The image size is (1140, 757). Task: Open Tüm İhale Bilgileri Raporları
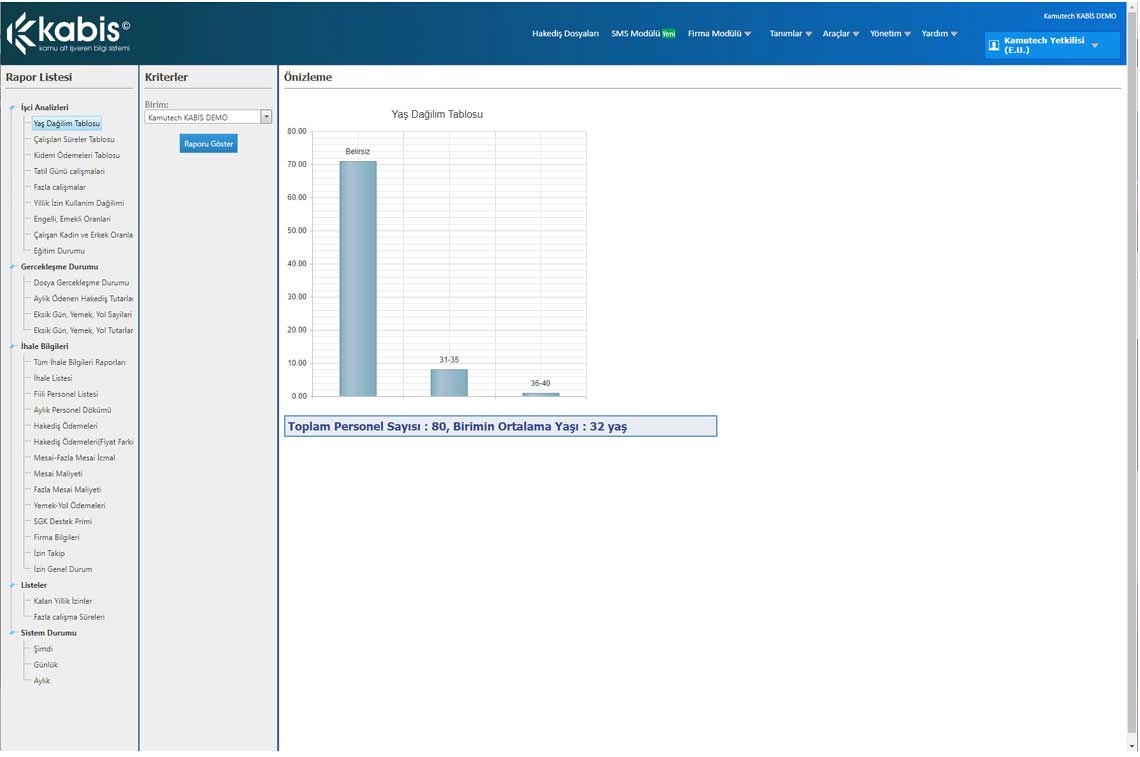tap(79, 363)
